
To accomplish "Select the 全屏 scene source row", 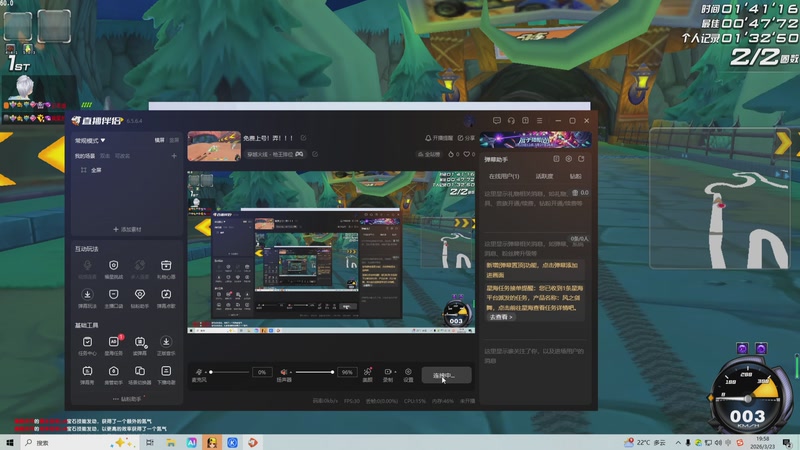I will tap(127, 170).
